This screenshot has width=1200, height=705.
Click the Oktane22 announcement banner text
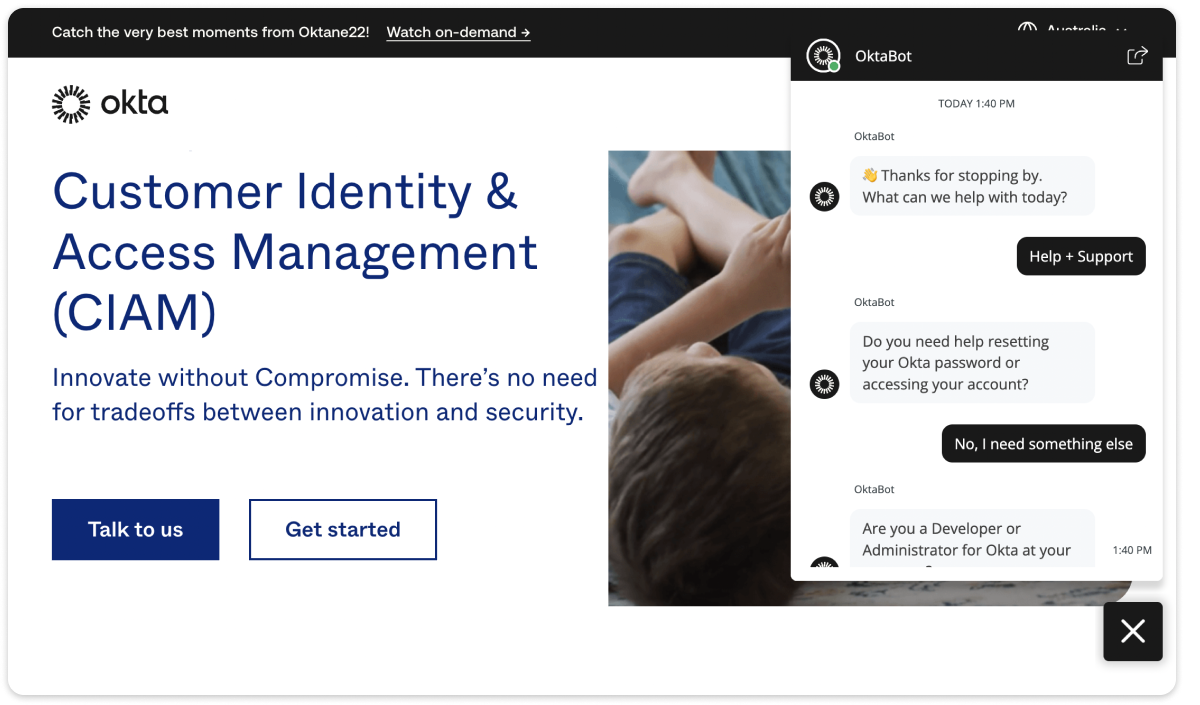click(x=210, y=32)
